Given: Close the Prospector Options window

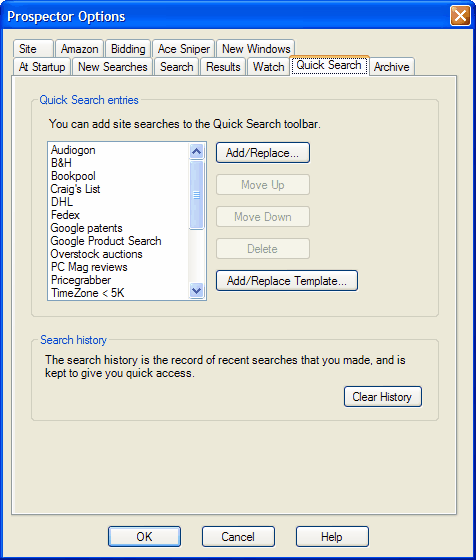Looking at the screenshot, I should [x=460, y=16].
